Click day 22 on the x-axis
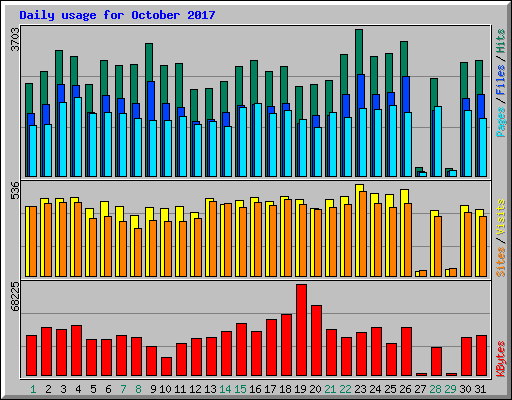 pyautogui.click(x=345, y=389)
